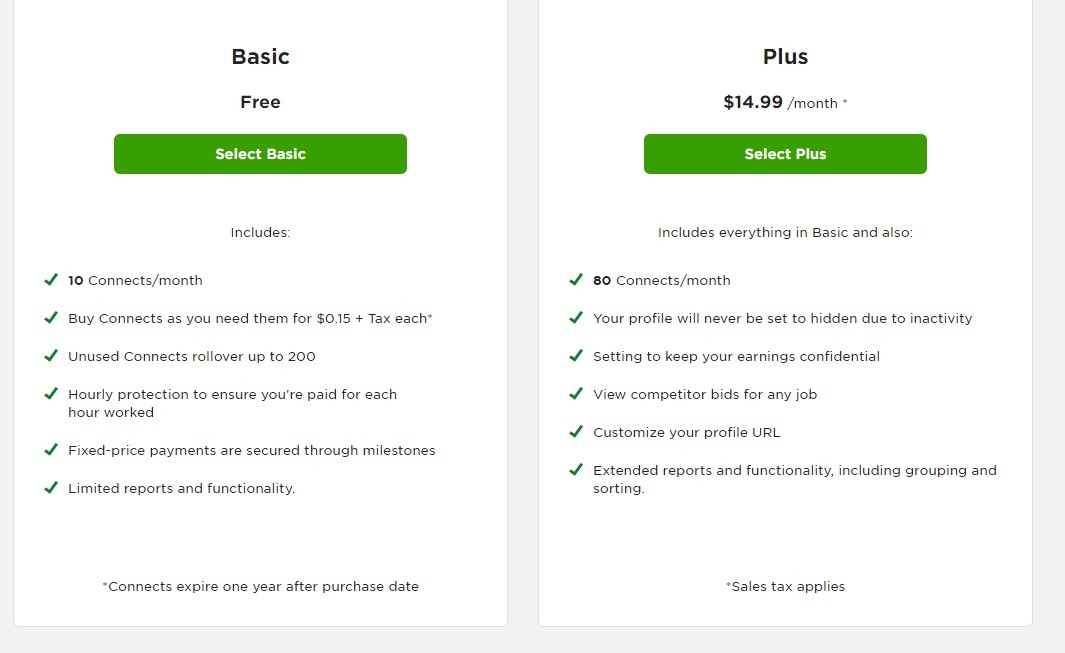Click the Select Plus button

tap(785, 154)
